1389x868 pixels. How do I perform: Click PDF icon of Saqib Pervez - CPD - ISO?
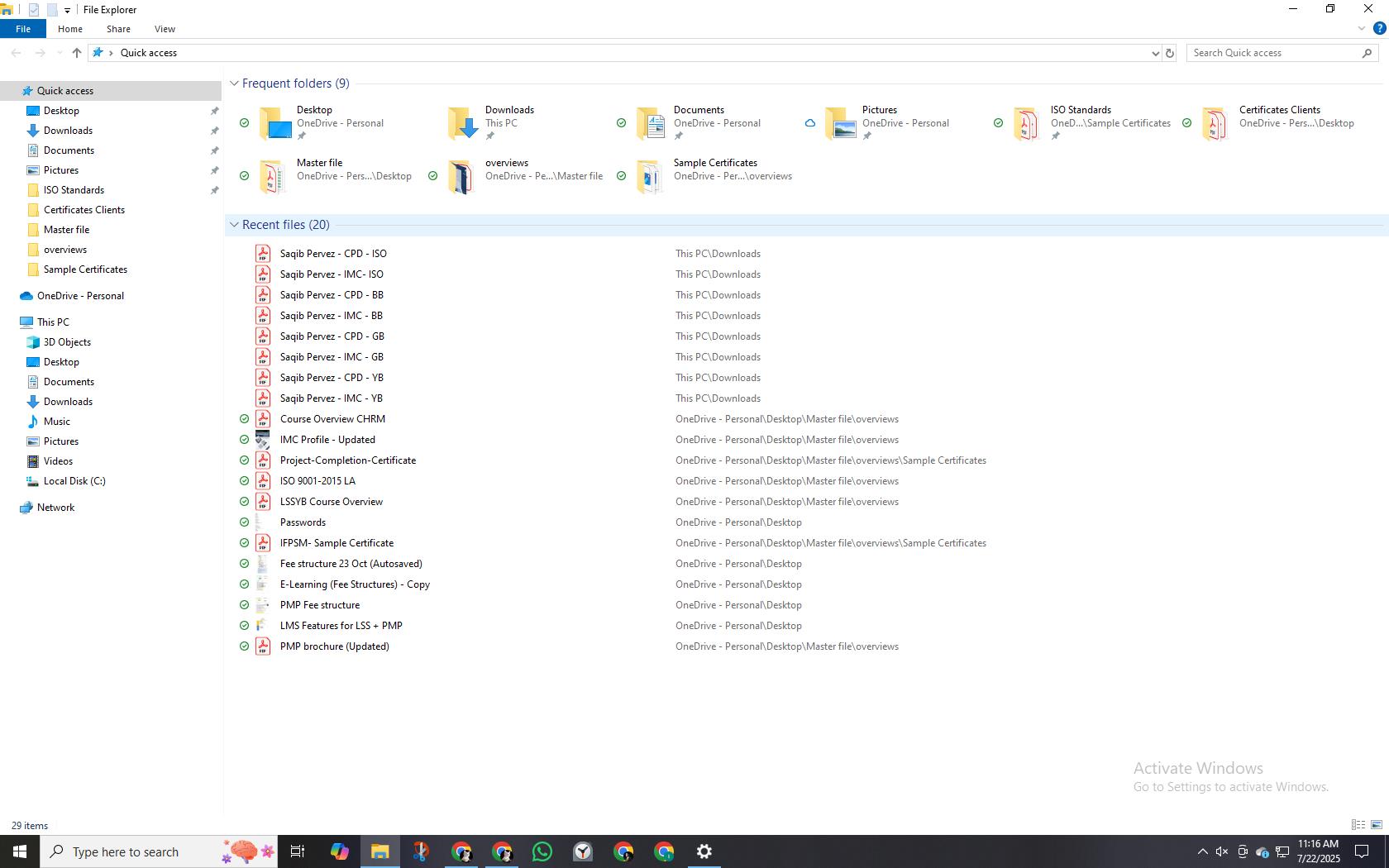pyautogui.click(x=263, y=254)
